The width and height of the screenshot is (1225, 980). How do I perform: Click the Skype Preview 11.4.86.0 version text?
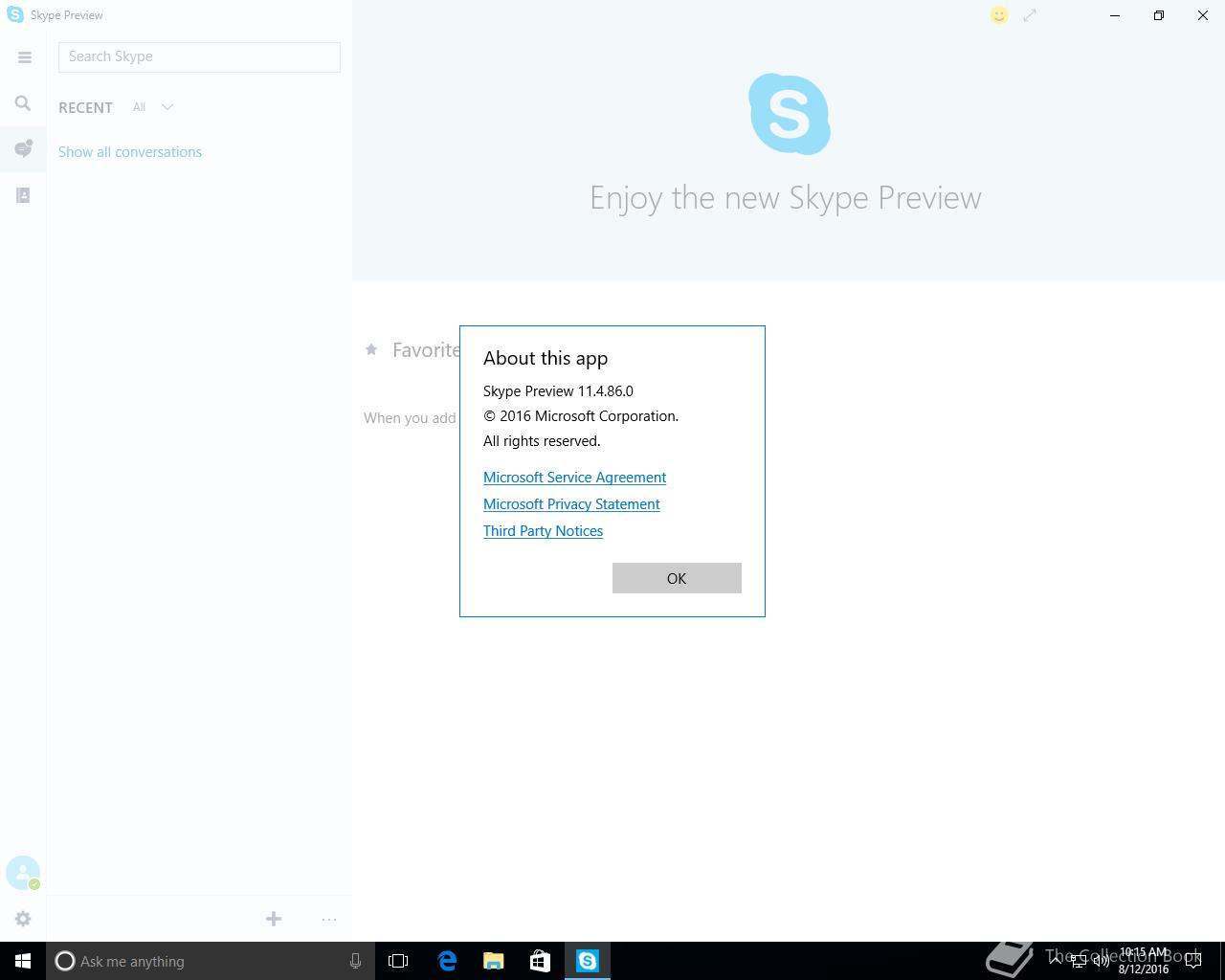click(558, 391)
